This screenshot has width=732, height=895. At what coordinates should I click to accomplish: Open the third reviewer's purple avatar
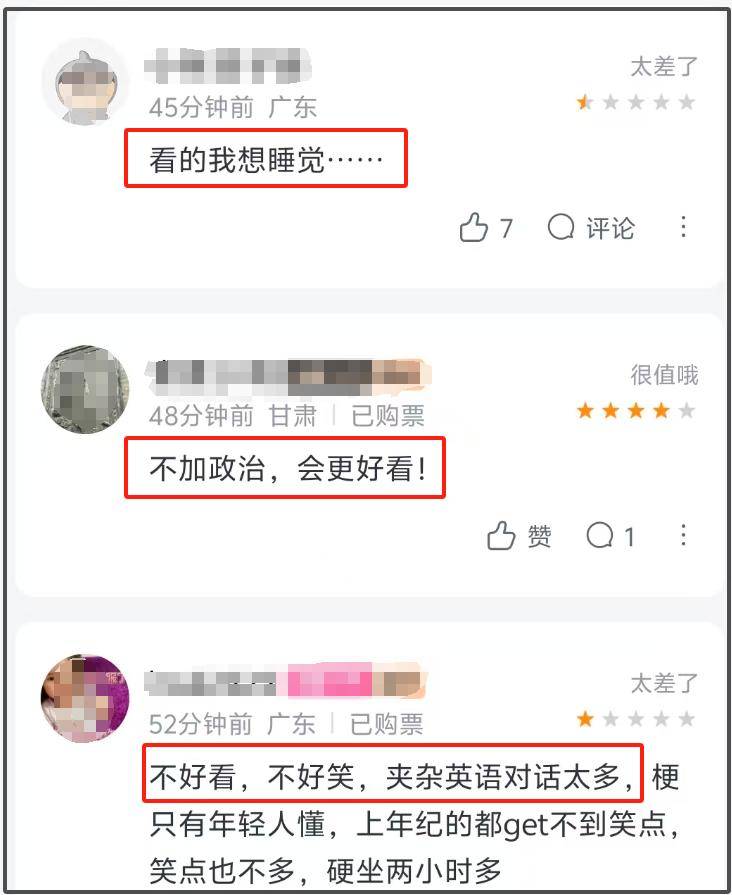[86, 698]
